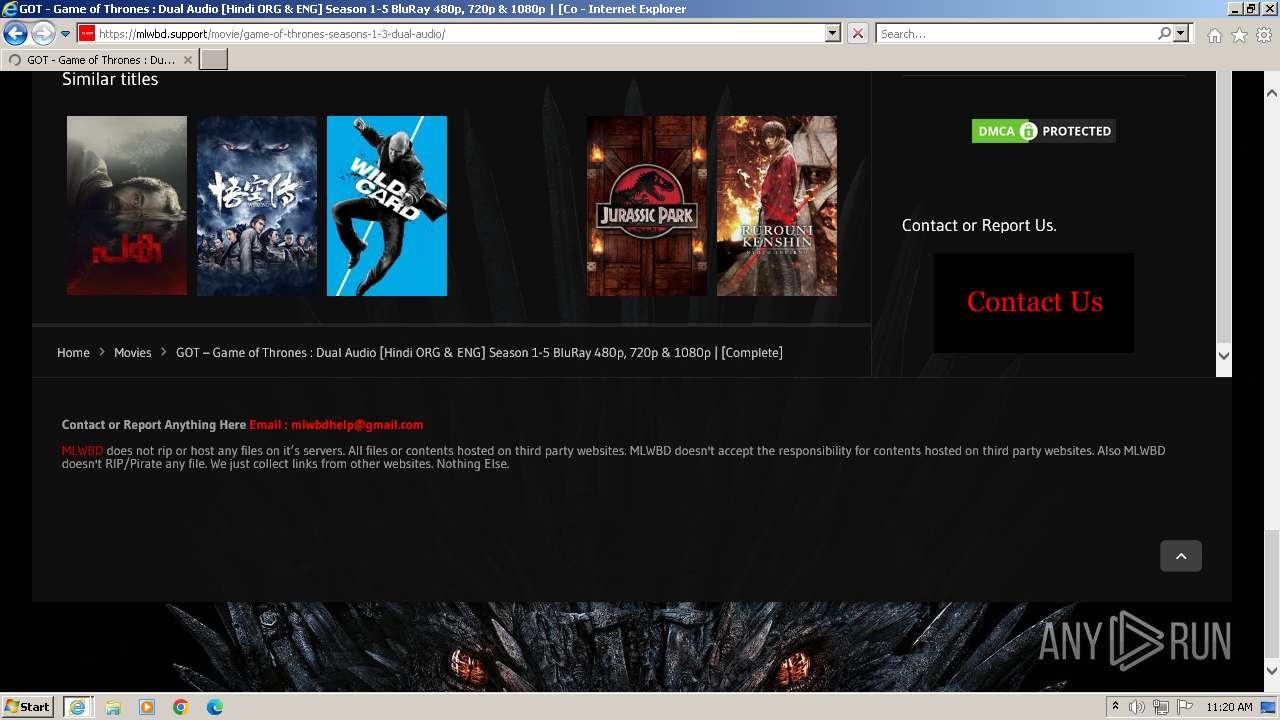
Task: Open a new blank tab
Action: click(x=214, y=60)
